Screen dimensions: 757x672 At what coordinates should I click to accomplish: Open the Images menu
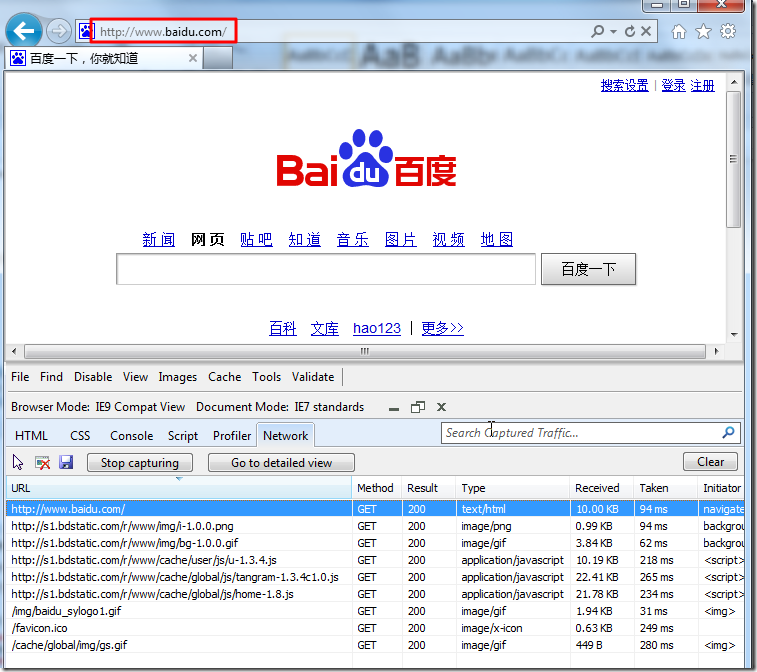(x=178, y=377)
